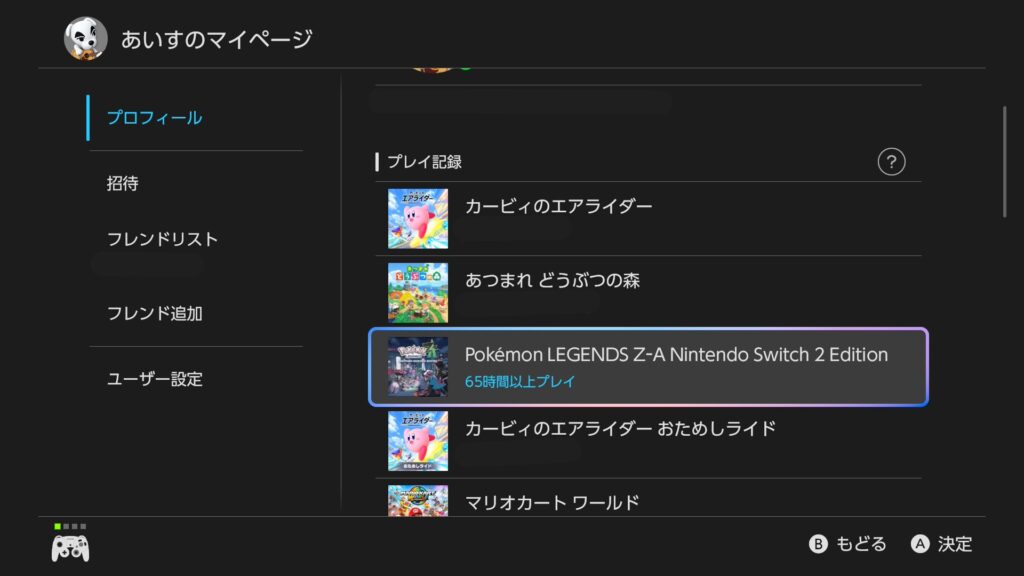Click the もどる back label
Image resolution: width=1024 pixels, height=576 pixels.
pyautogui.click(x=860, y=544)
